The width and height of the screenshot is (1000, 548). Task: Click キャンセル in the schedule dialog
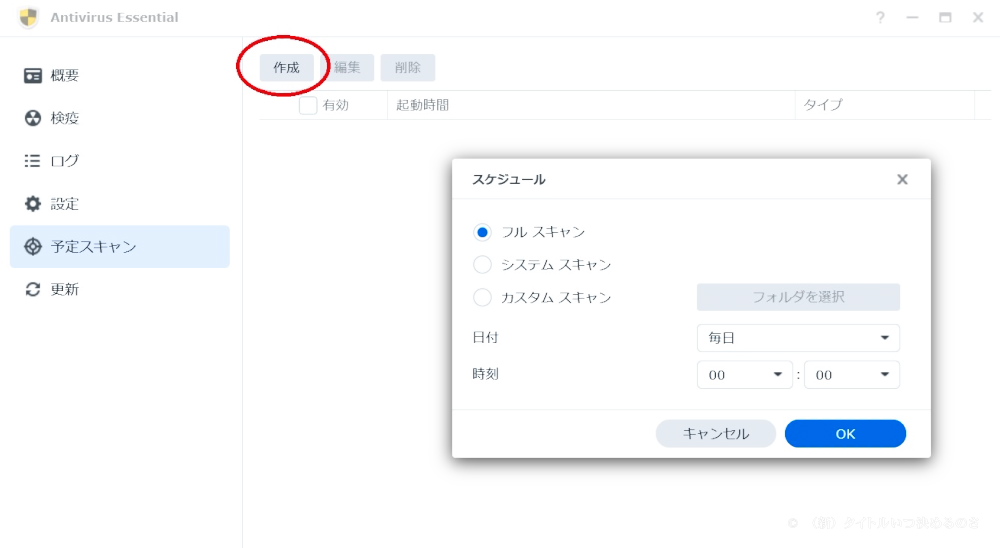[716, 434]
